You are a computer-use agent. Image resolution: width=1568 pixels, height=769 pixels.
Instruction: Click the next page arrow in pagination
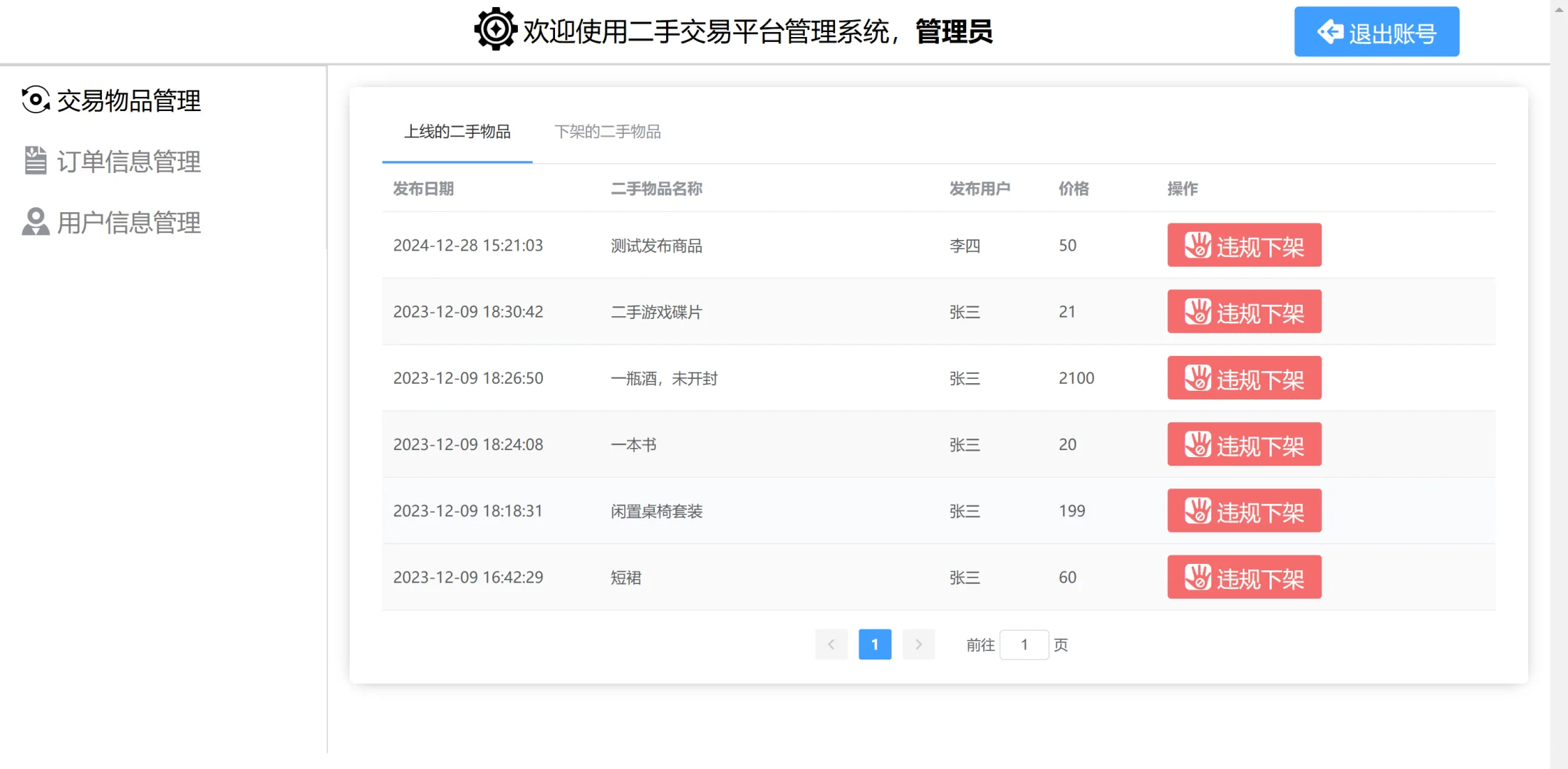(x=918, y=644)
